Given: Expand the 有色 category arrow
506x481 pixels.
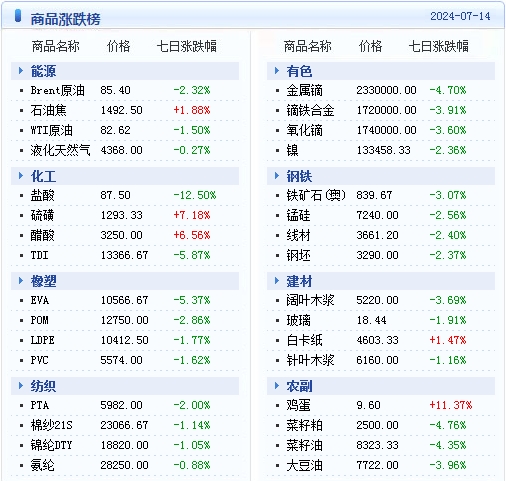Looking at the screenshot, I should (277, 71).
